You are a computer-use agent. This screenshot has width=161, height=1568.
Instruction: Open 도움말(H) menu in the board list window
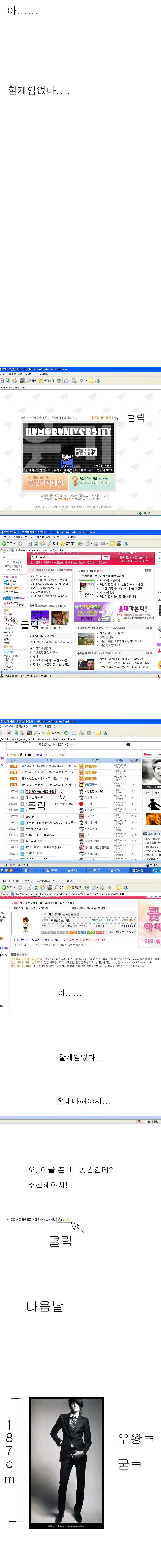point(49,726)
